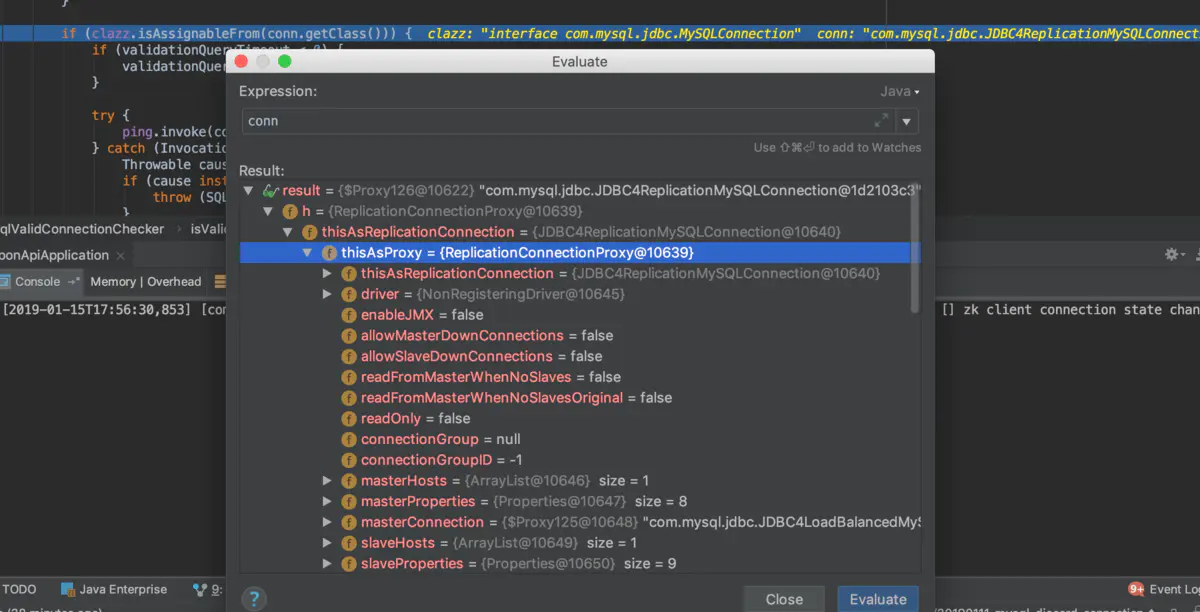Expand the slaveHosts node

point(327,543)
